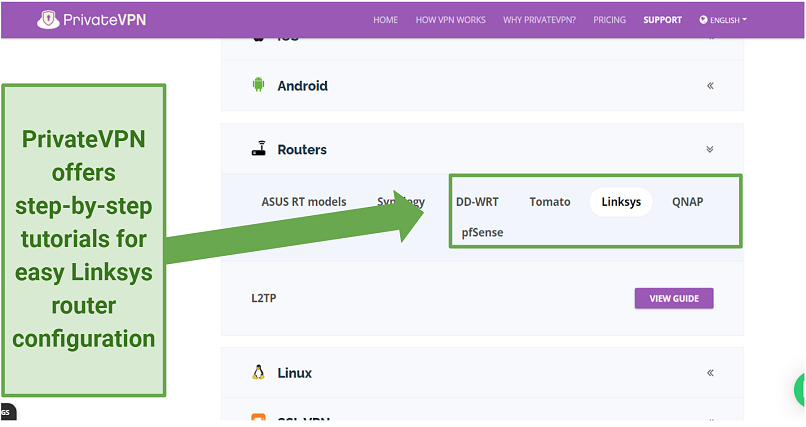
Task: Open the SUPPORT menu item
Action: point(663,20)
